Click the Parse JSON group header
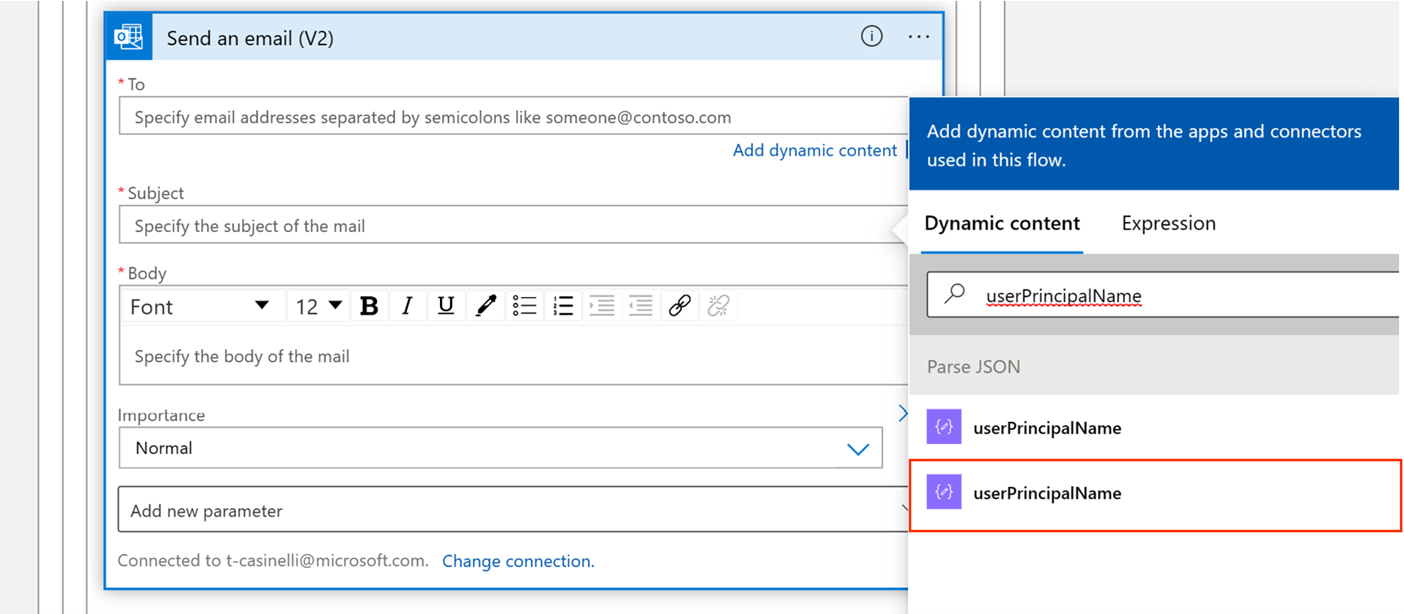 1154,366
